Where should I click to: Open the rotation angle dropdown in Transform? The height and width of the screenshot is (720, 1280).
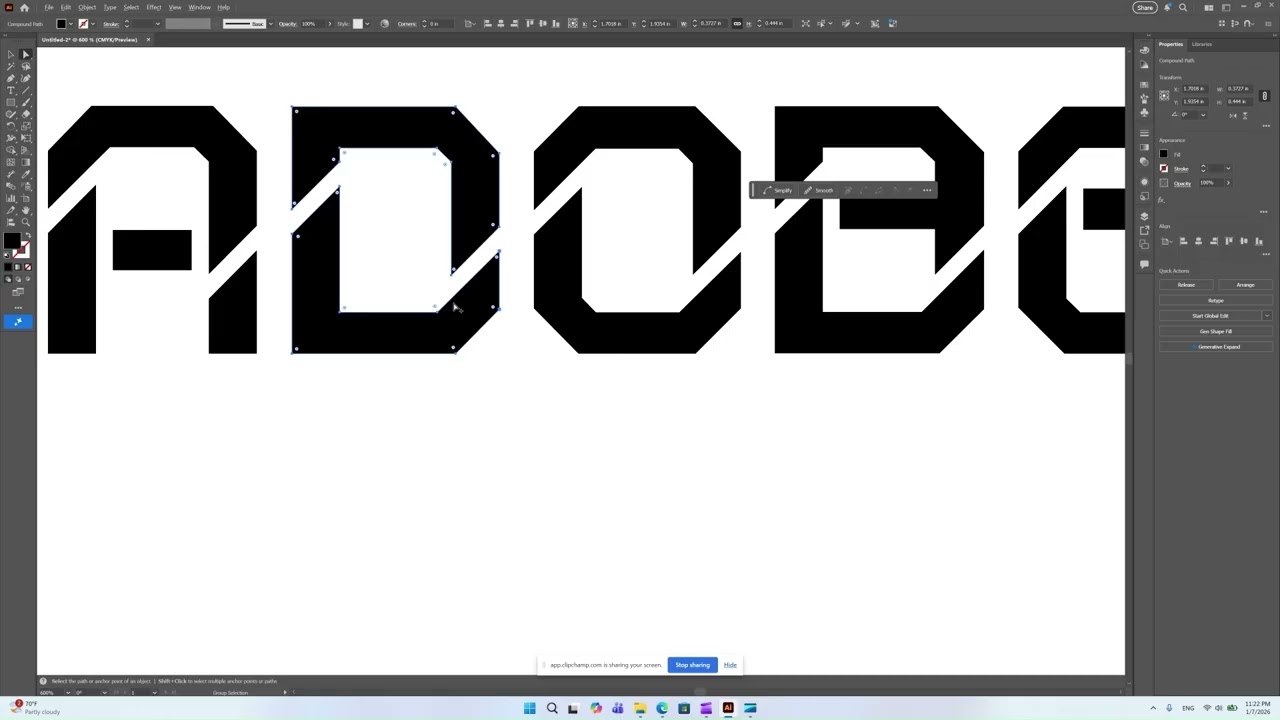point(1203,115)
